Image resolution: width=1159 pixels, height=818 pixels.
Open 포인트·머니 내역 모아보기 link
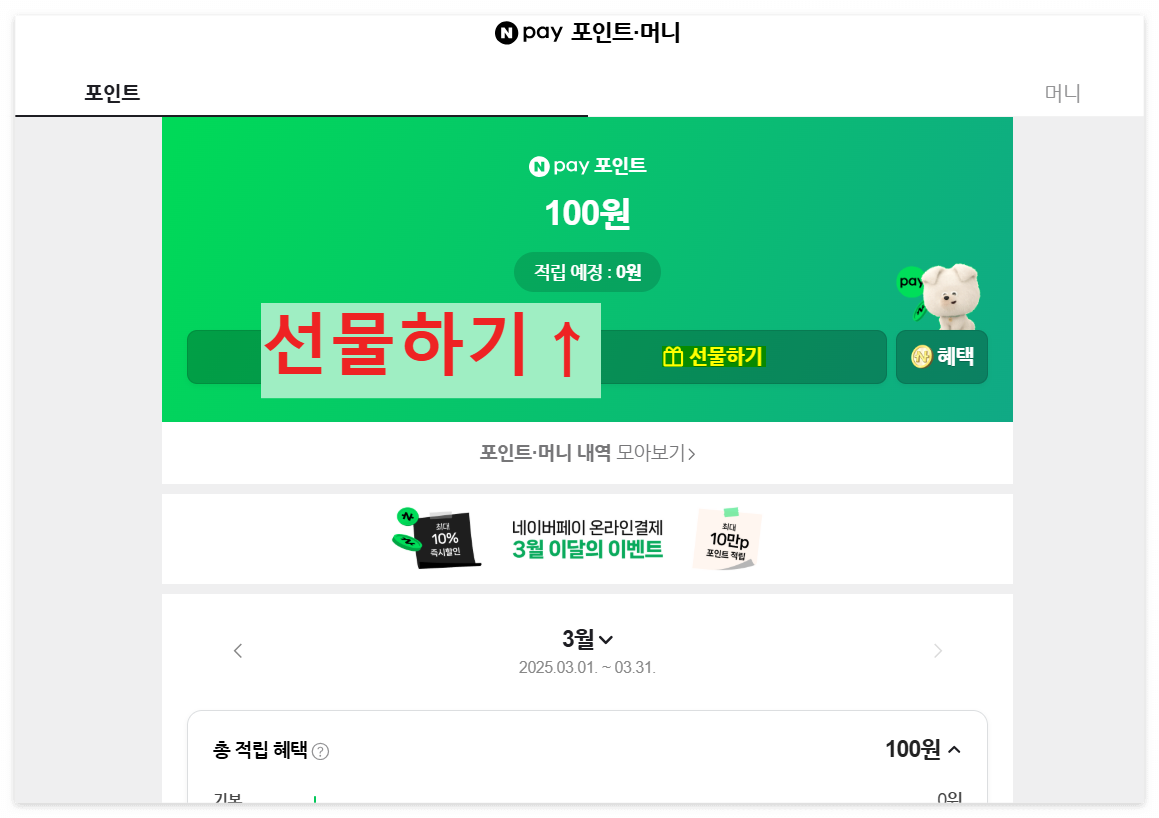click(x=588, y=452)
